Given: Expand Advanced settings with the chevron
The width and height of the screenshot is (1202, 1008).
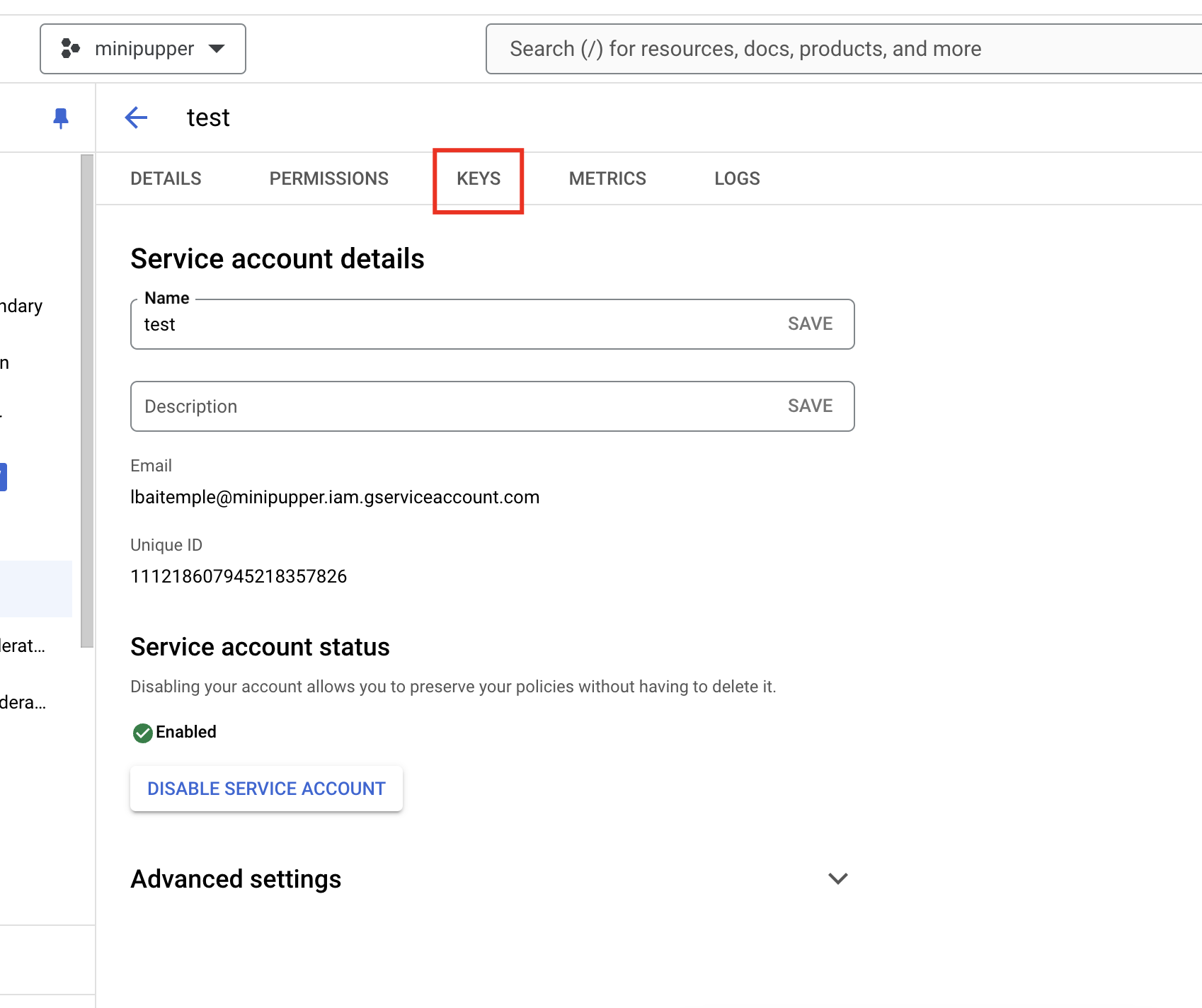Looking at the screenshot, I should tap(837, 878).
